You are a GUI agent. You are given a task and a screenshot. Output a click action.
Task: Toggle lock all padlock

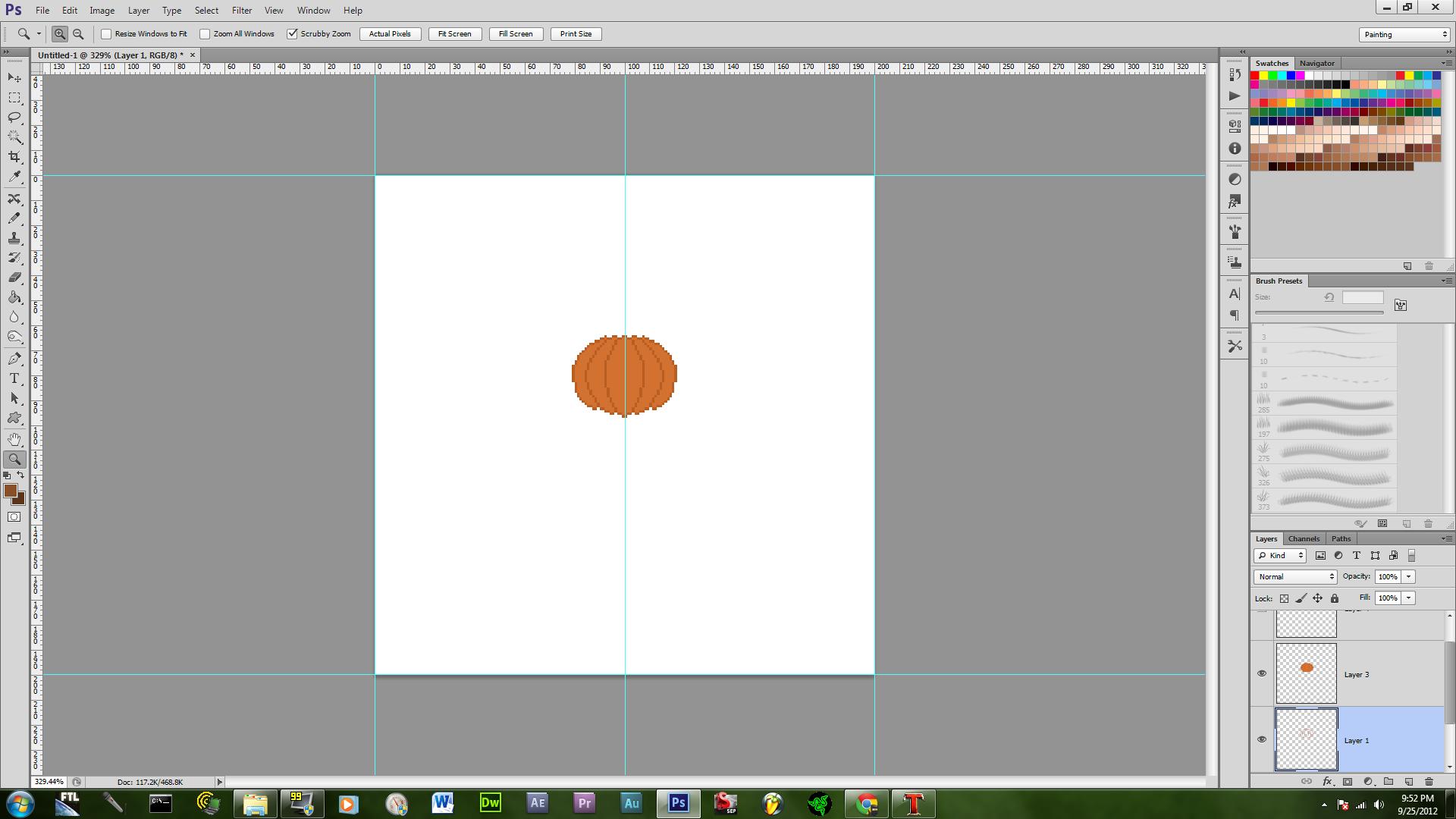1335,598
